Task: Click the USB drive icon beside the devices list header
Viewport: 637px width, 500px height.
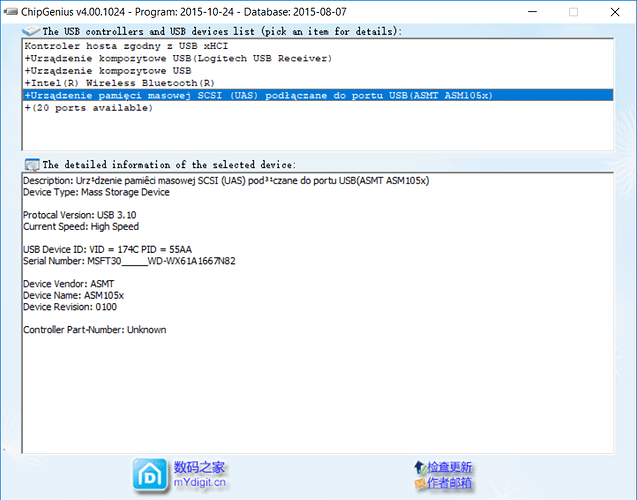Action: [31, 31]
